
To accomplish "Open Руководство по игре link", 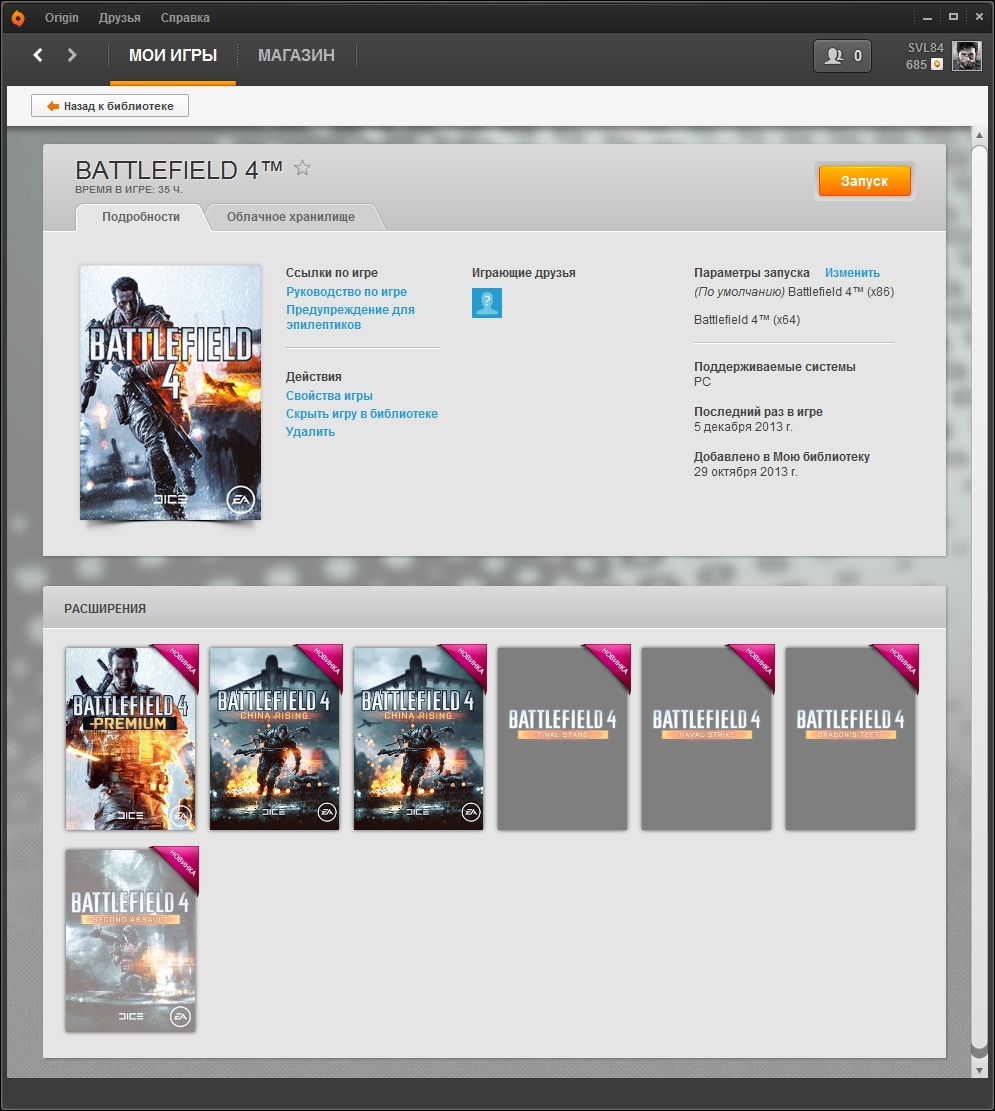I will pyautogui.click(x=347, y=292).
